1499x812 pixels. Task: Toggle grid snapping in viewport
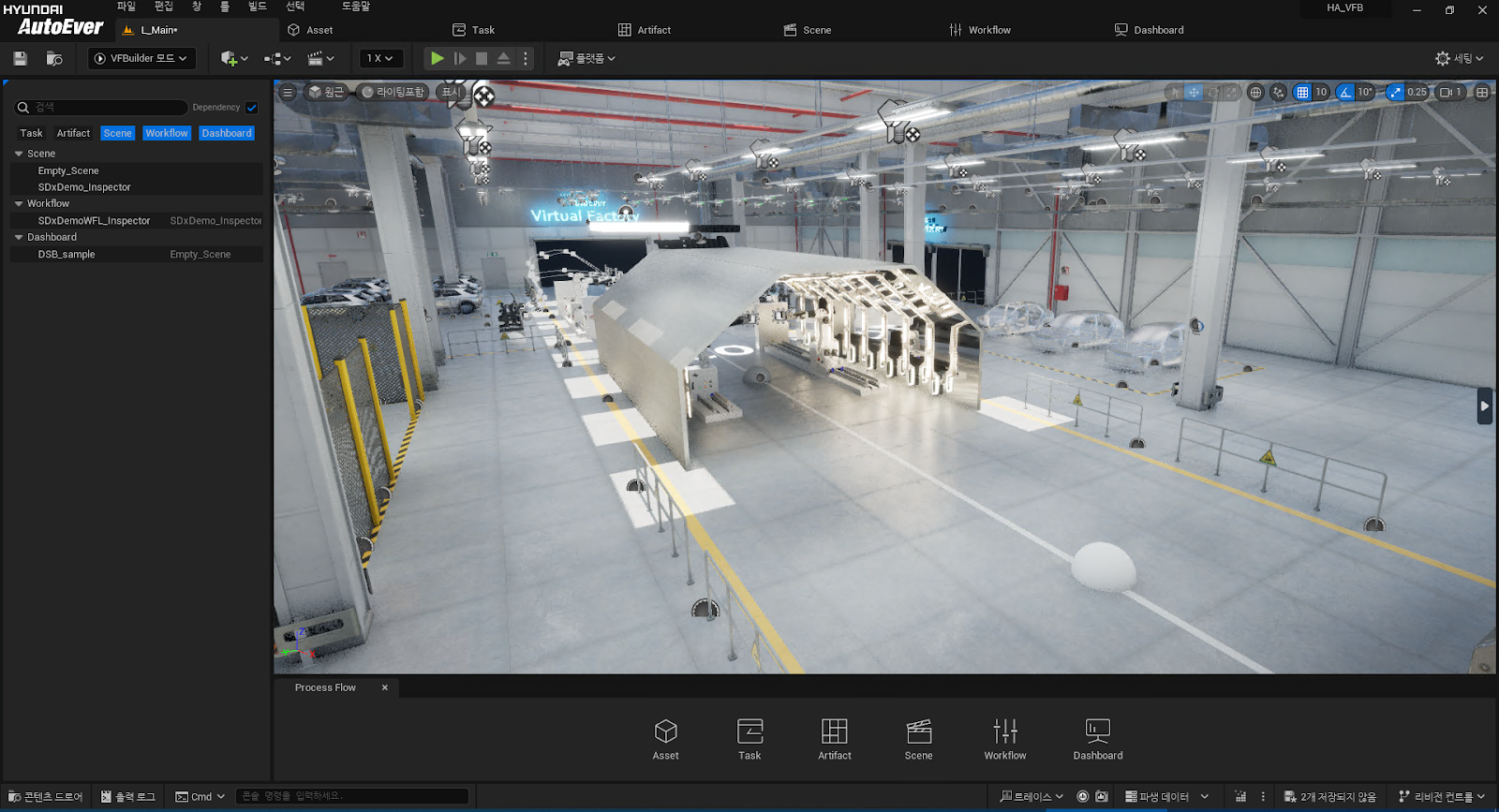pos(1302,92)
